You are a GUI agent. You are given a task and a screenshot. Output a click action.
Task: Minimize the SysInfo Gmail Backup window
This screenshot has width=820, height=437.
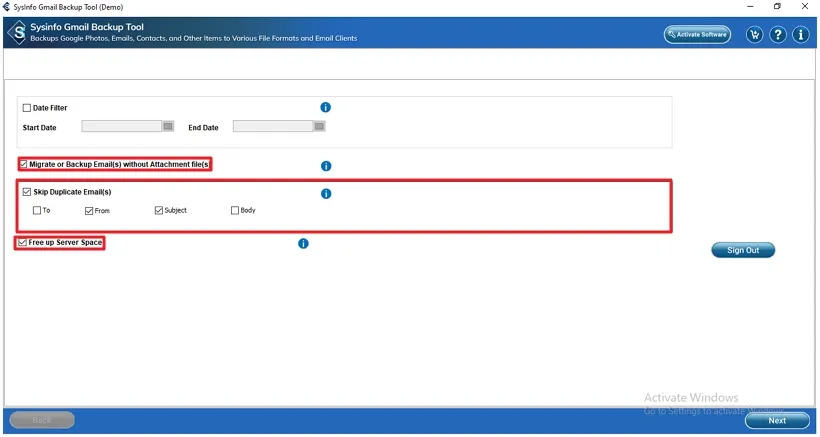tap(751, 7)
